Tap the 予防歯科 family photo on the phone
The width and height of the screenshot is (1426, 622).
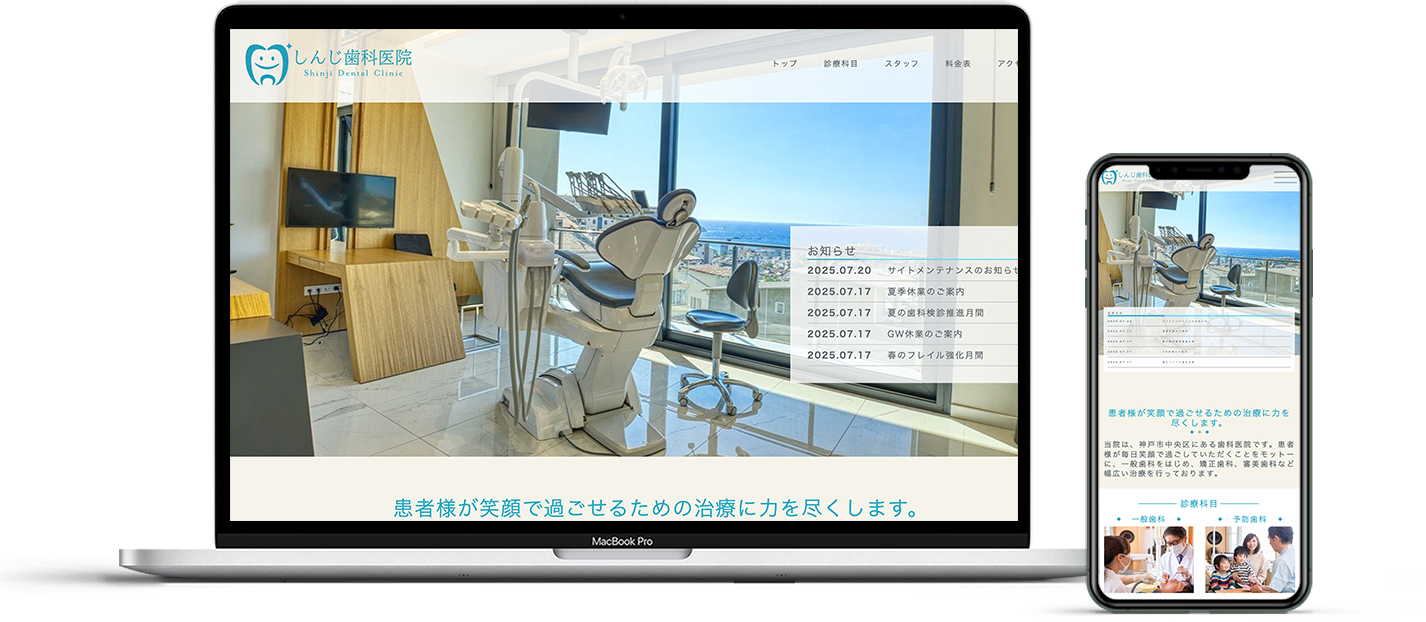[1249, 560]
